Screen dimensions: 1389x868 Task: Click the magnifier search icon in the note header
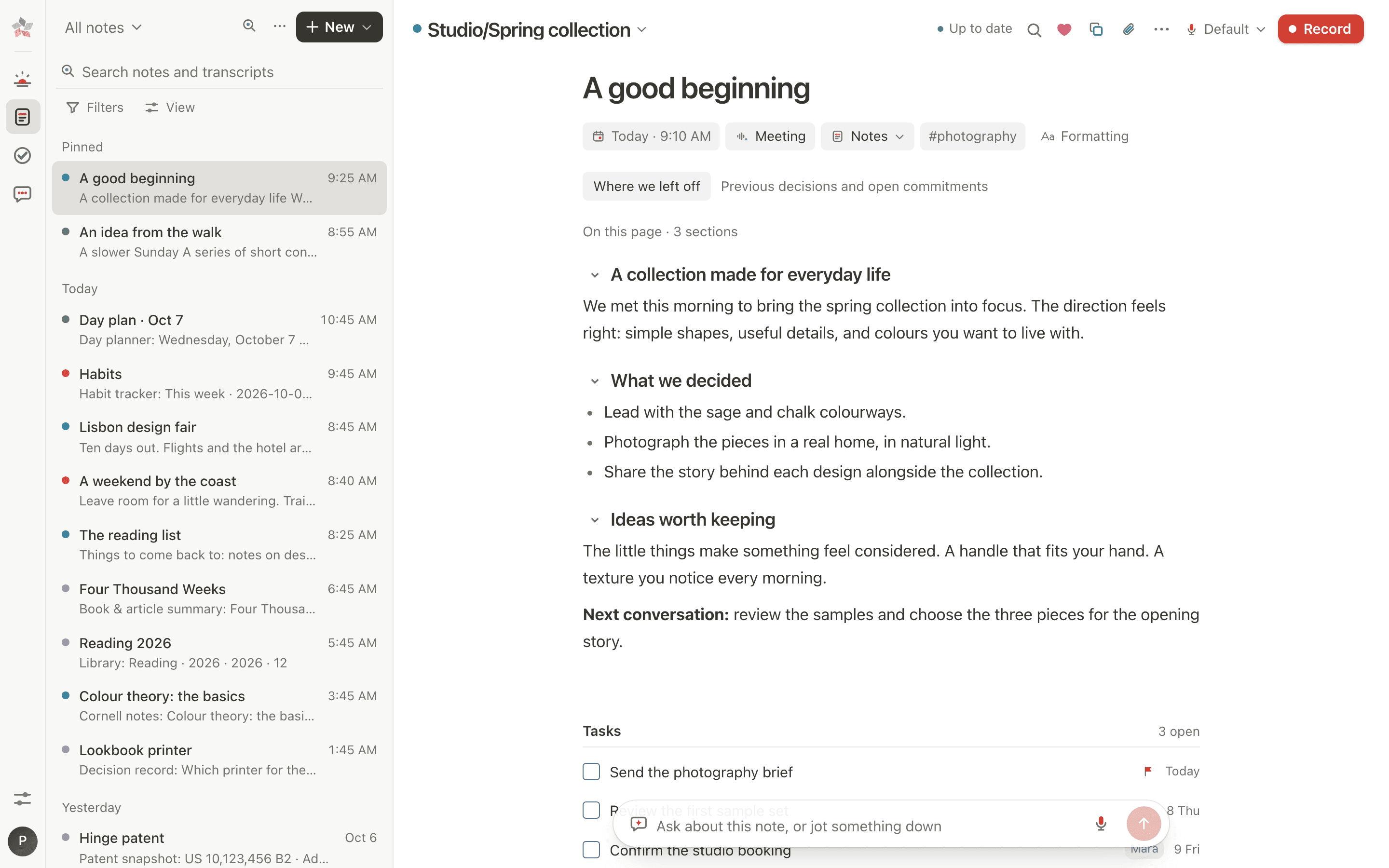point(1034,29)
